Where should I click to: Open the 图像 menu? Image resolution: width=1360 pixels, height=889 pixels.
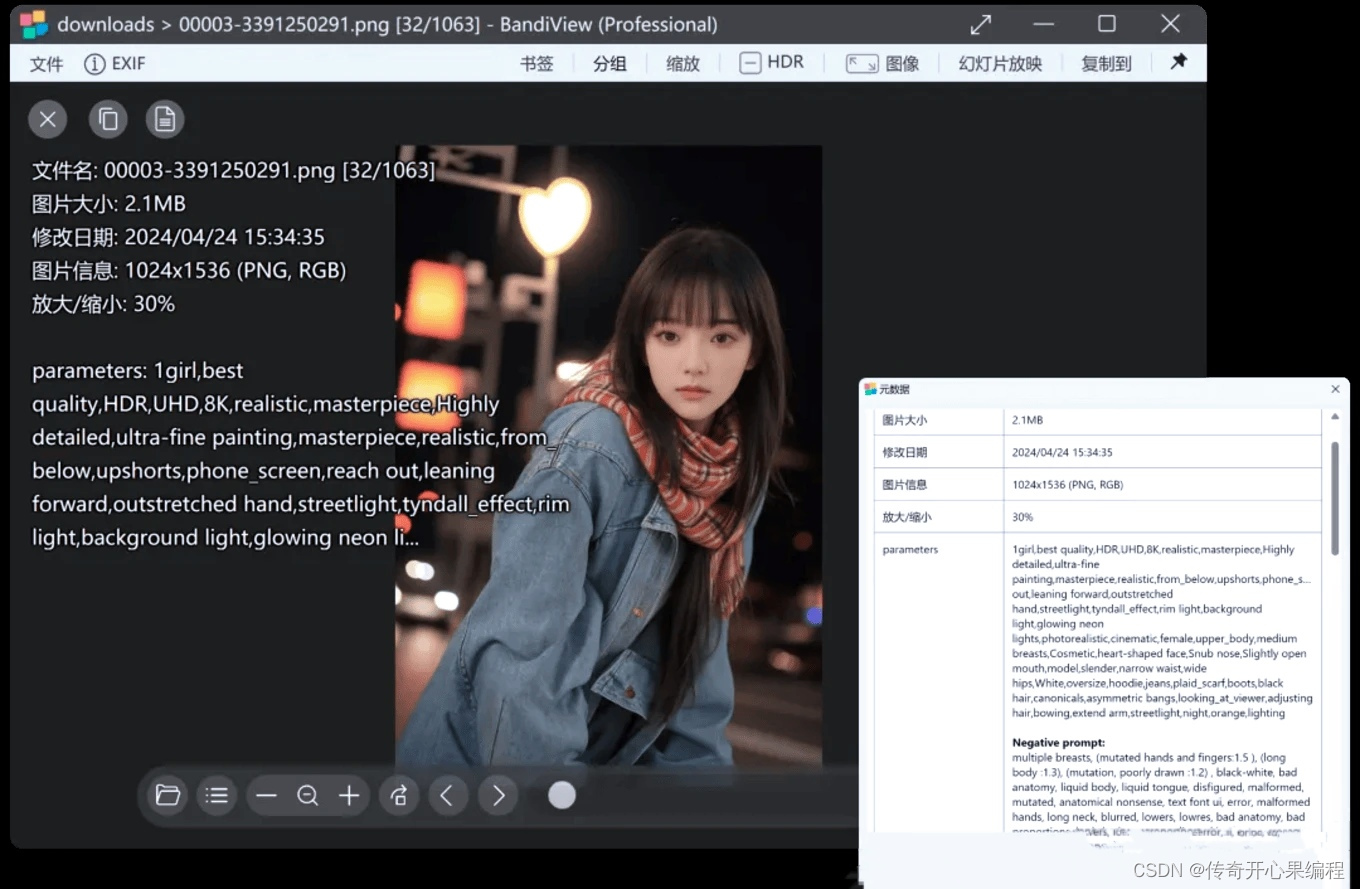(883, 64)
